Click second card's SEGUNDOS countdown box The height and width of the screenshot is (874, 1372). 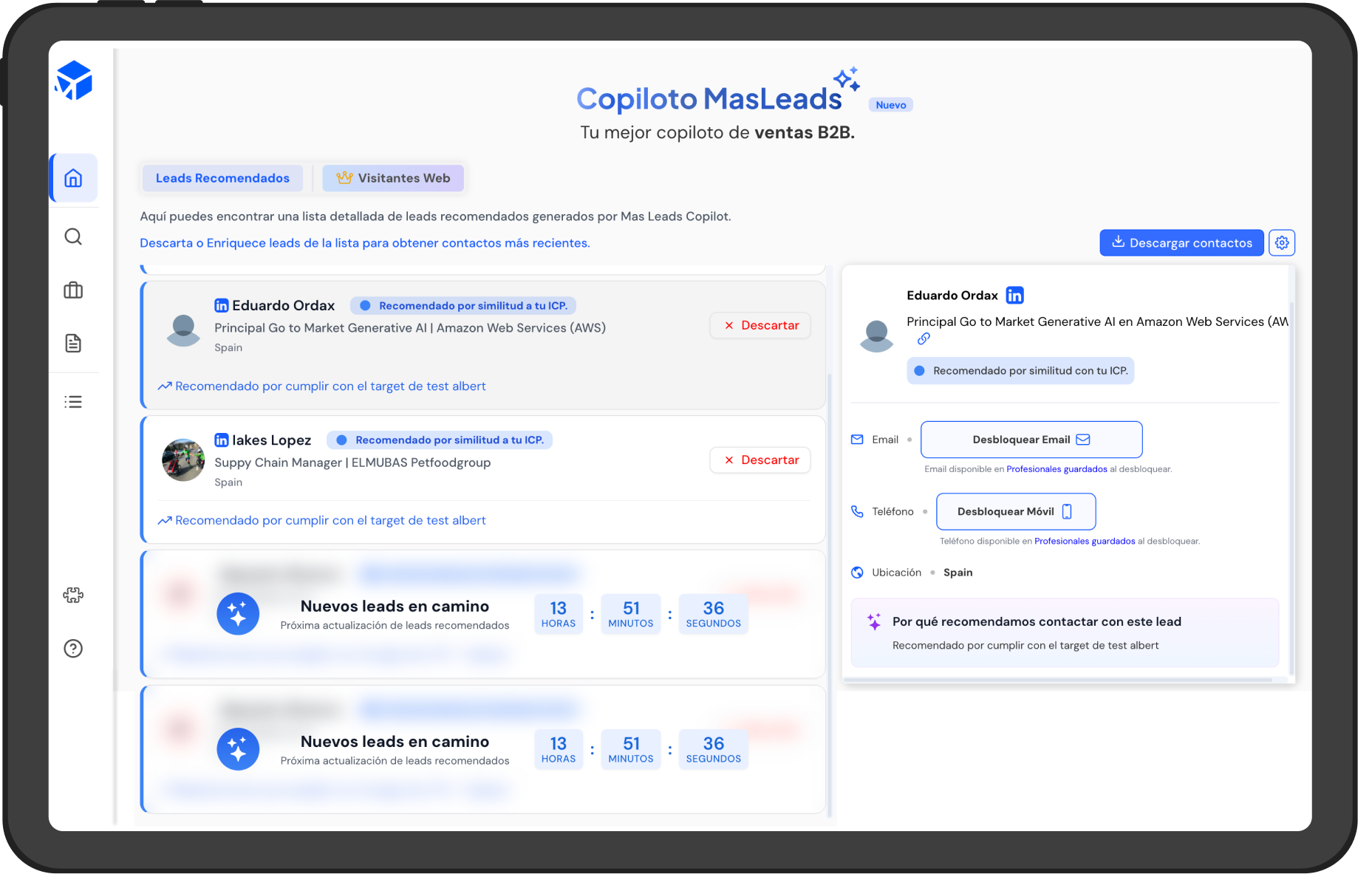[x=713, y=749]
